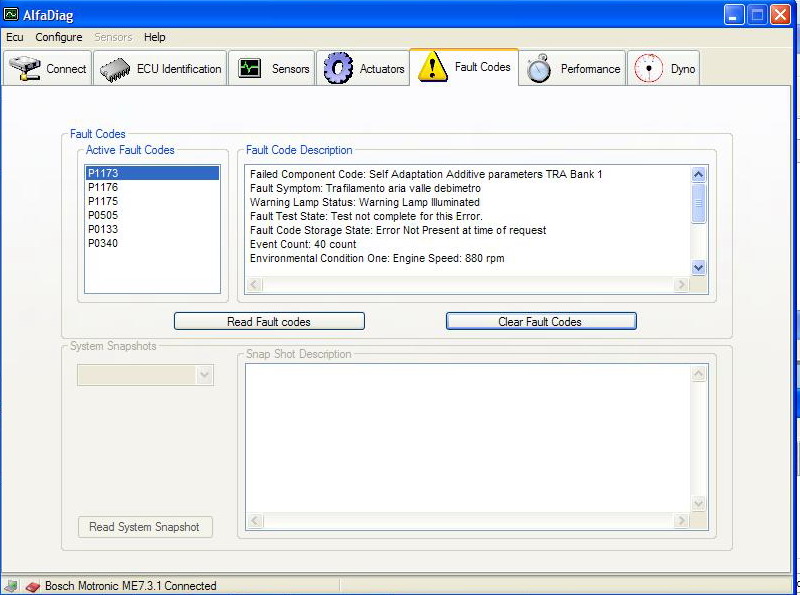Open the Ecu menu
The width and height of the screenshot is (800, 595).
click(15, 37)
